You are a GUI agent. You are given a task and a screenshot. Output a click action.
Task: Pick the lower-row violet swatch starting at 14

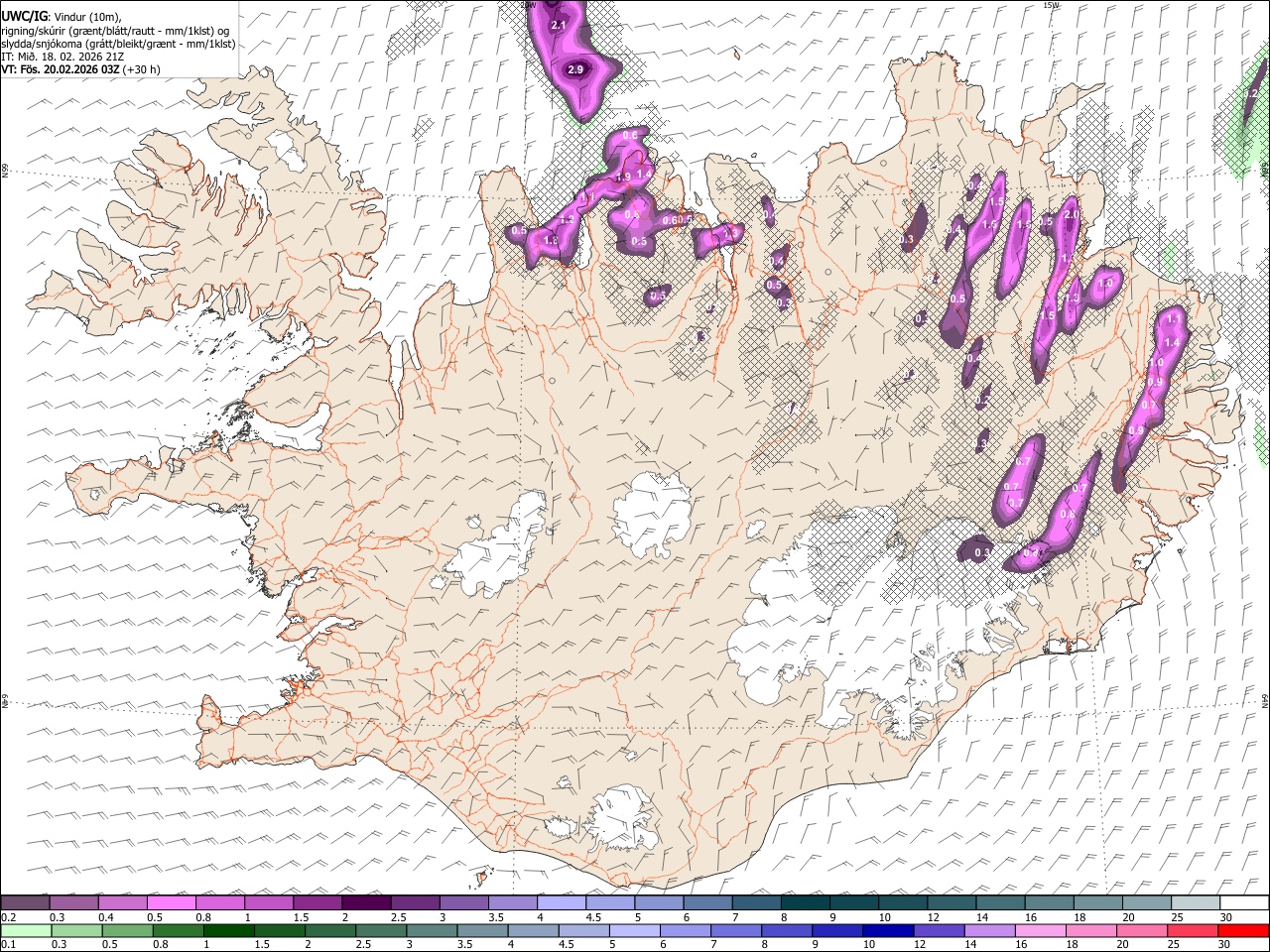pos(989,930)
